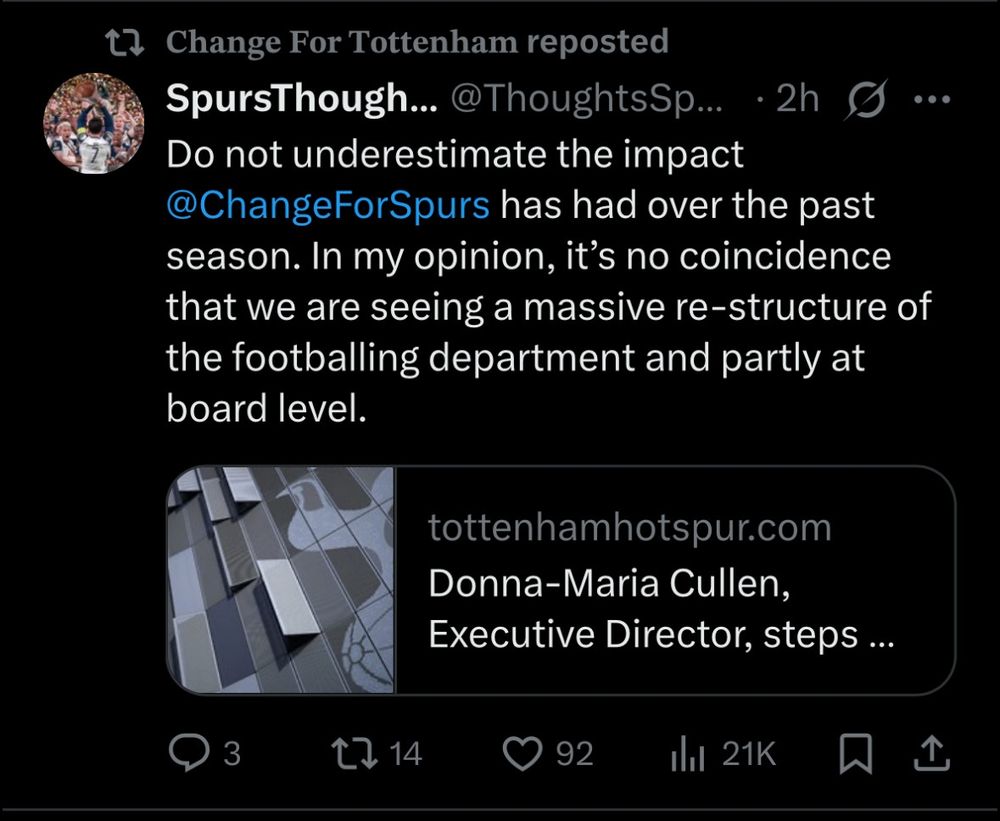Open the @ChangeForSpurs mention
The height and width of the screenshot is (821, 1000).
[329, 205]
